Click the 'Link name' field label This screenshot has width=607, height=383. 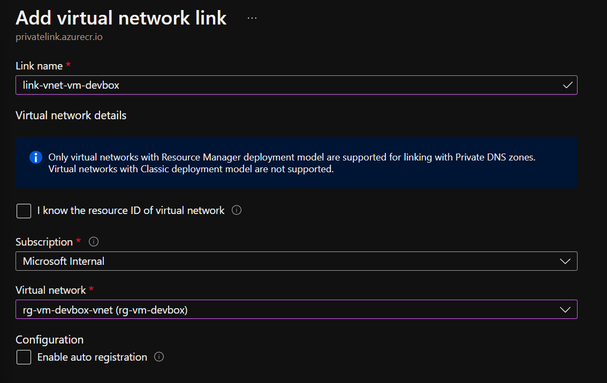point(39,66)
